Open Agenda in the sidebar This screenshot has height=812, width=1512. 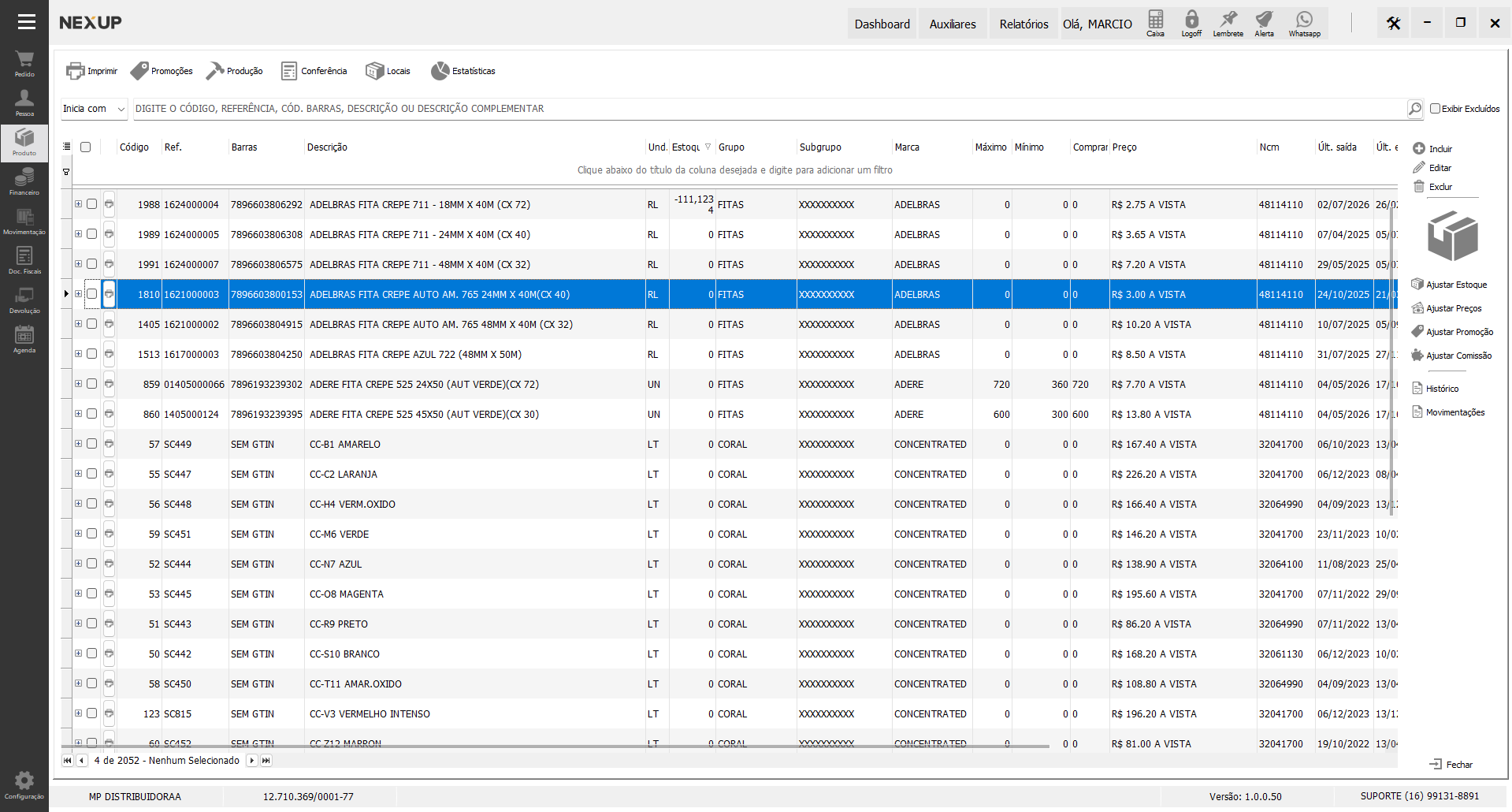point(24,339)
